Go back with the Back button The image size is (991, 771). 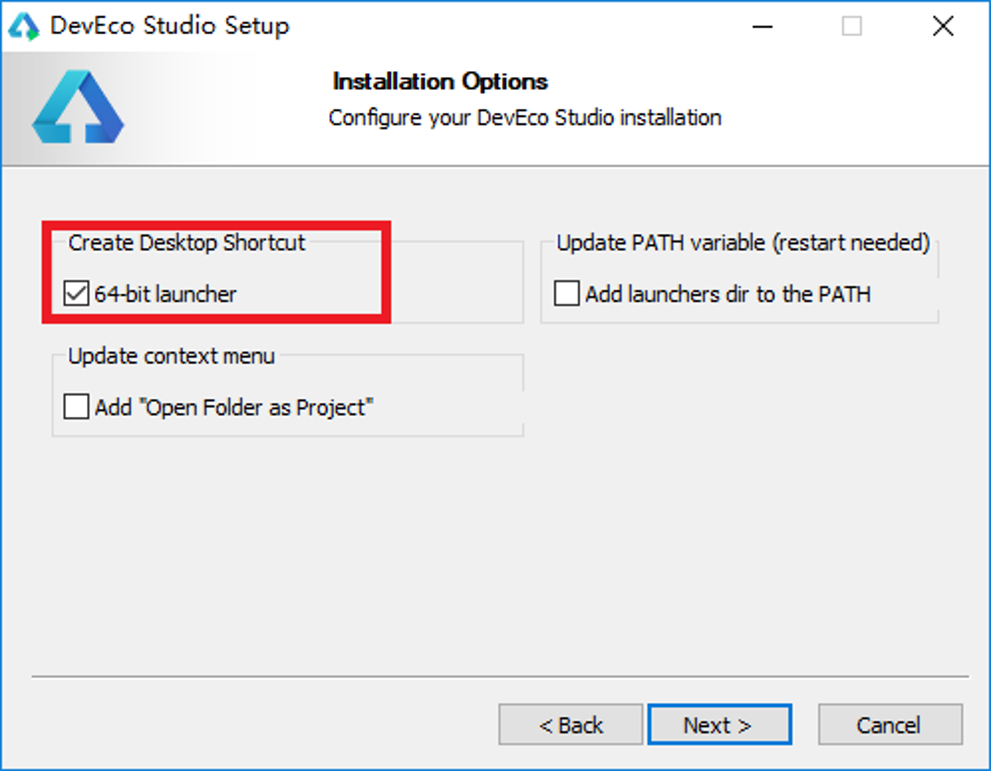(570, 725)
